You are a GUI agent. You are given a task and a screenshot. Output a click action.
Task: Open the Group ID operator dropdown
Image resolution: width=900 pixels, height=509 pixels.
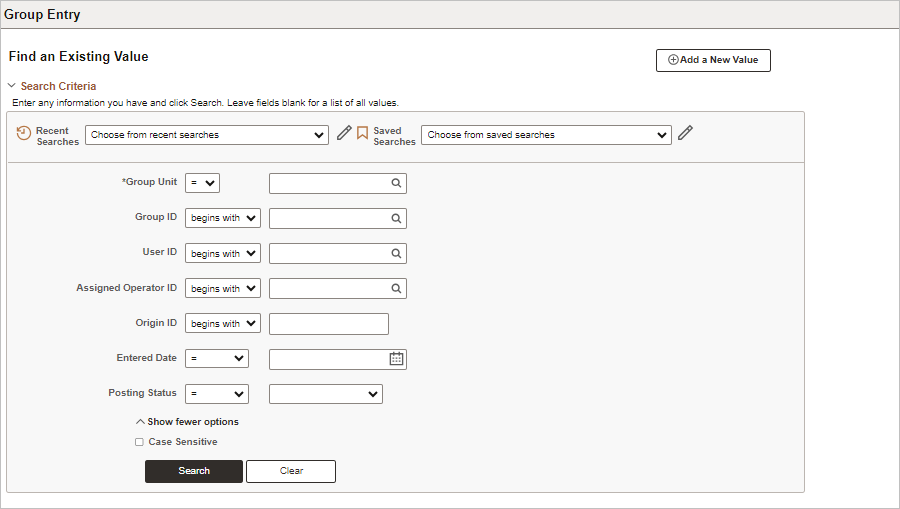[223, 218]
